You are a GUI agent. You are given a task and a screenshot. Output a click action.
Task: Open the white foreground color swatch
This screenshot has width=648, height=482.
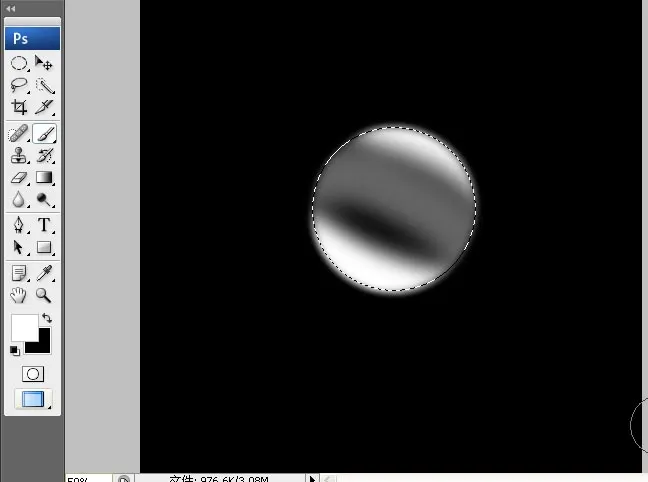(x=24, y=327)
